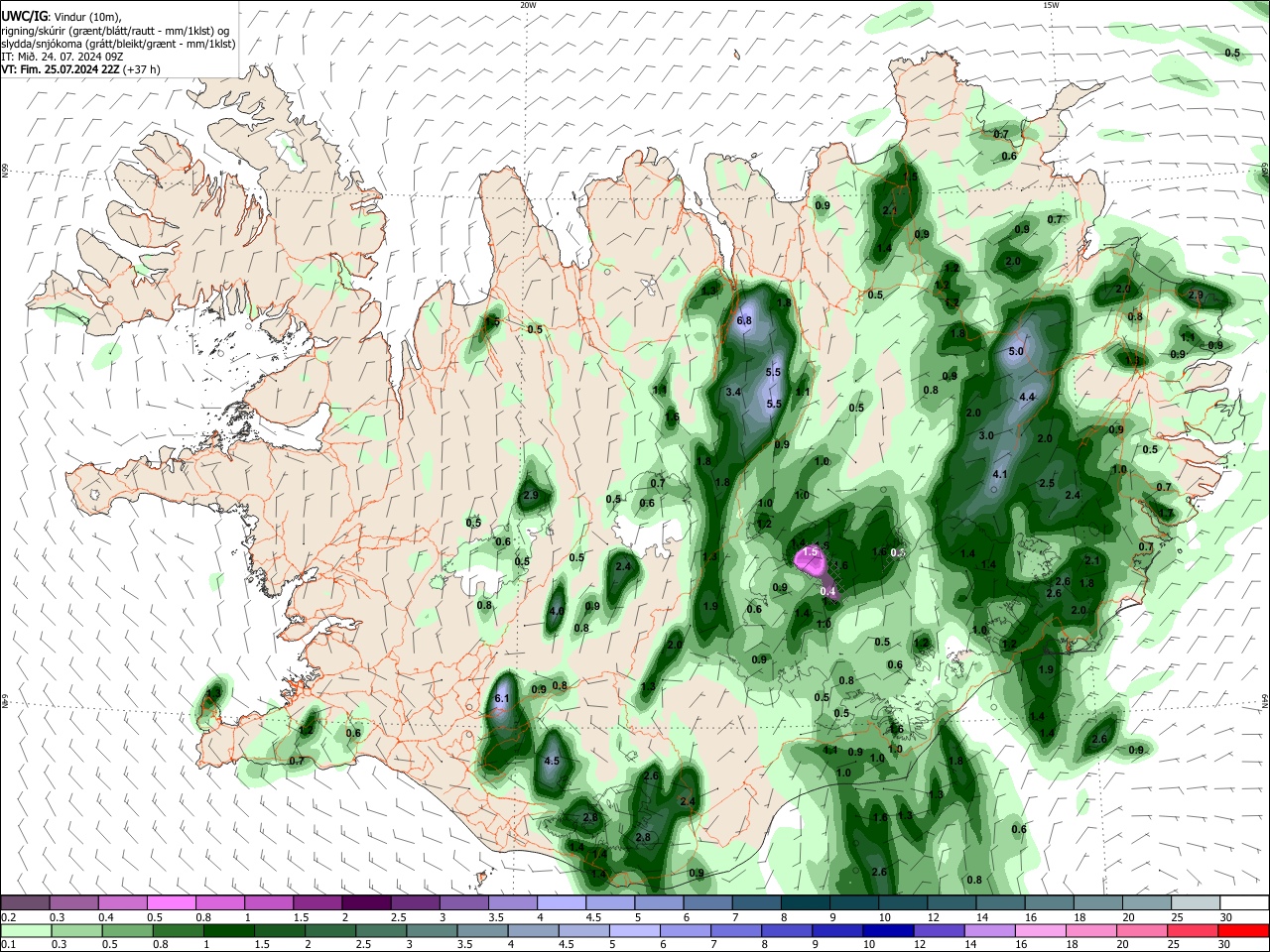Click the 64N latitude label on the right edge
This screenshot has width=1270, height=952.
pyautogui.click(x=1265, y=701)
